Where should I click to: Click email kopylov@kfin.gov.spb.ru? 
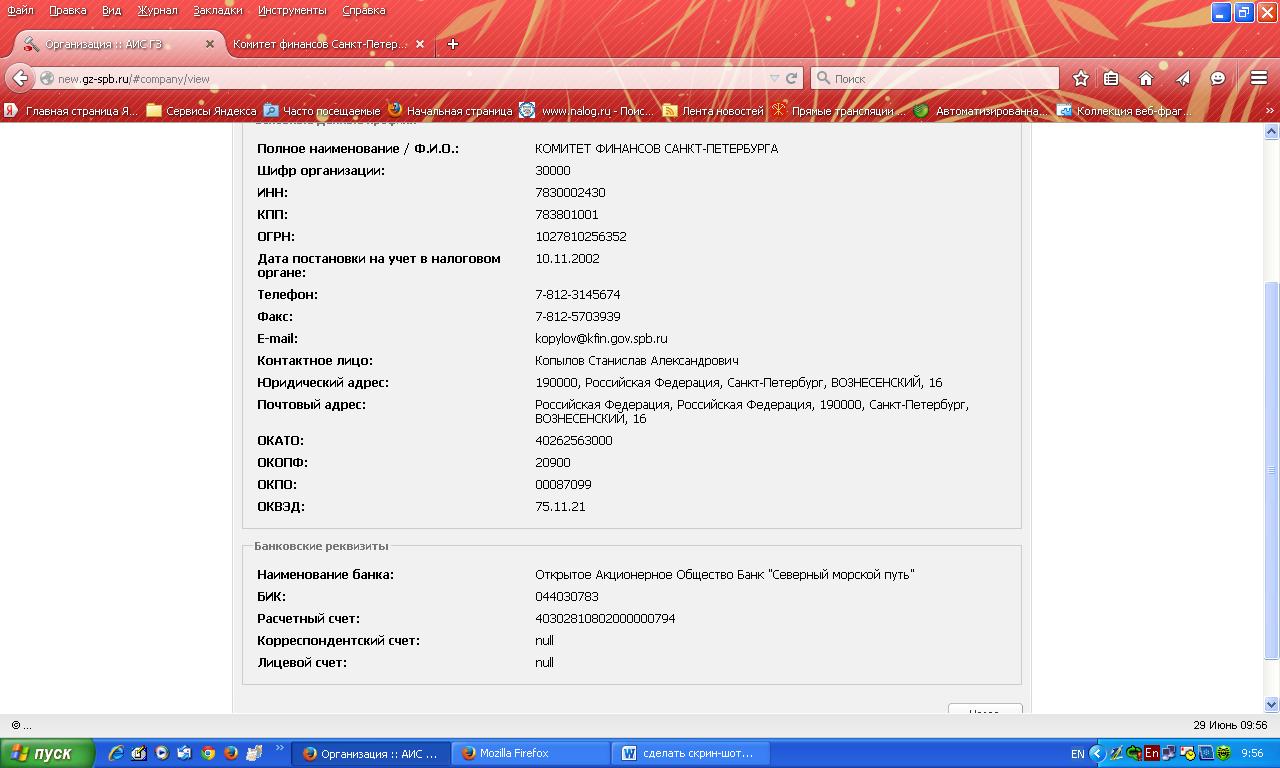(x=601, y=338)
